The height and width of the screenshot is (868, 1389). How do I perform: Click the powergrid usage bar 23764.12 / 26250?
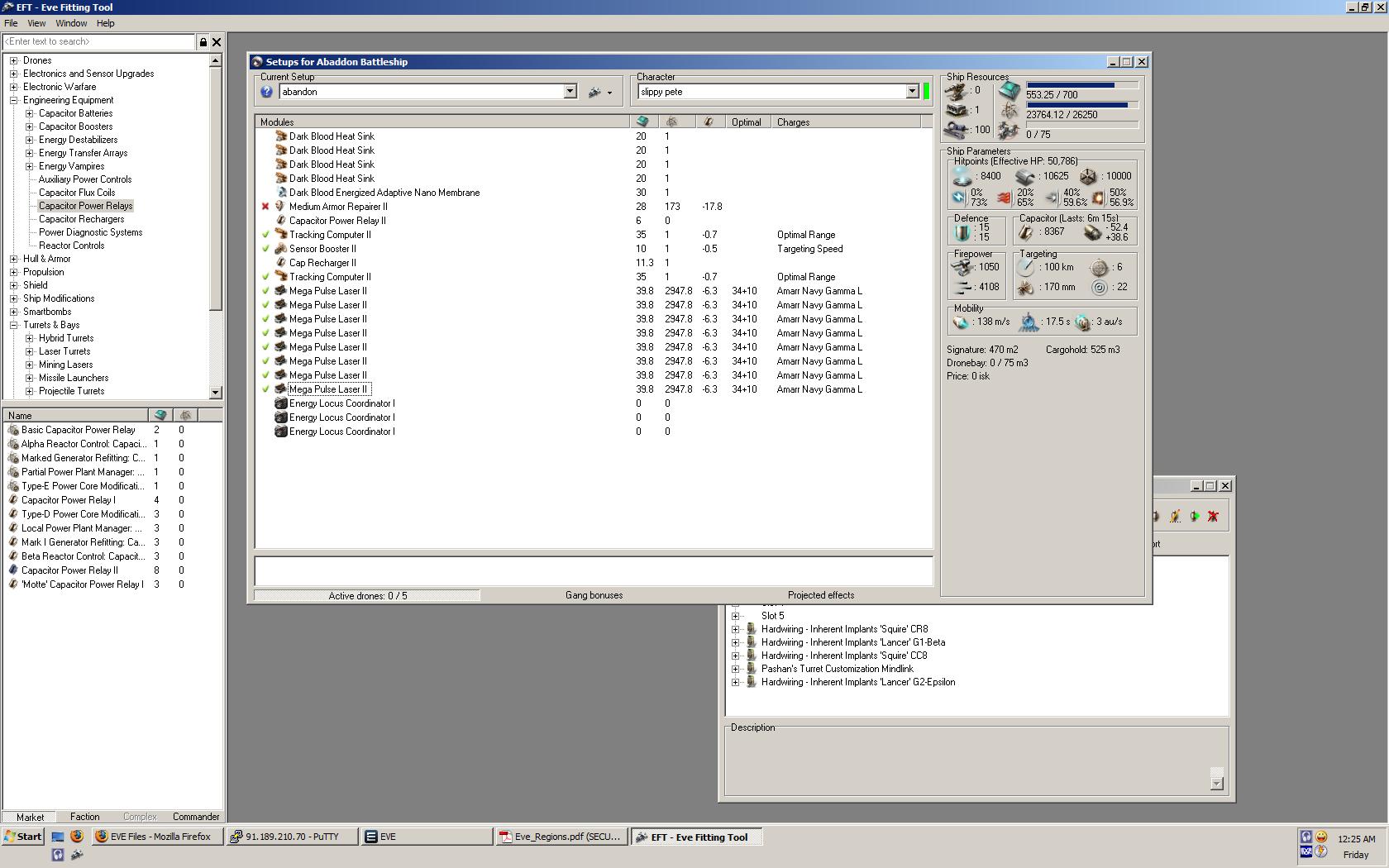[1082, 105]
